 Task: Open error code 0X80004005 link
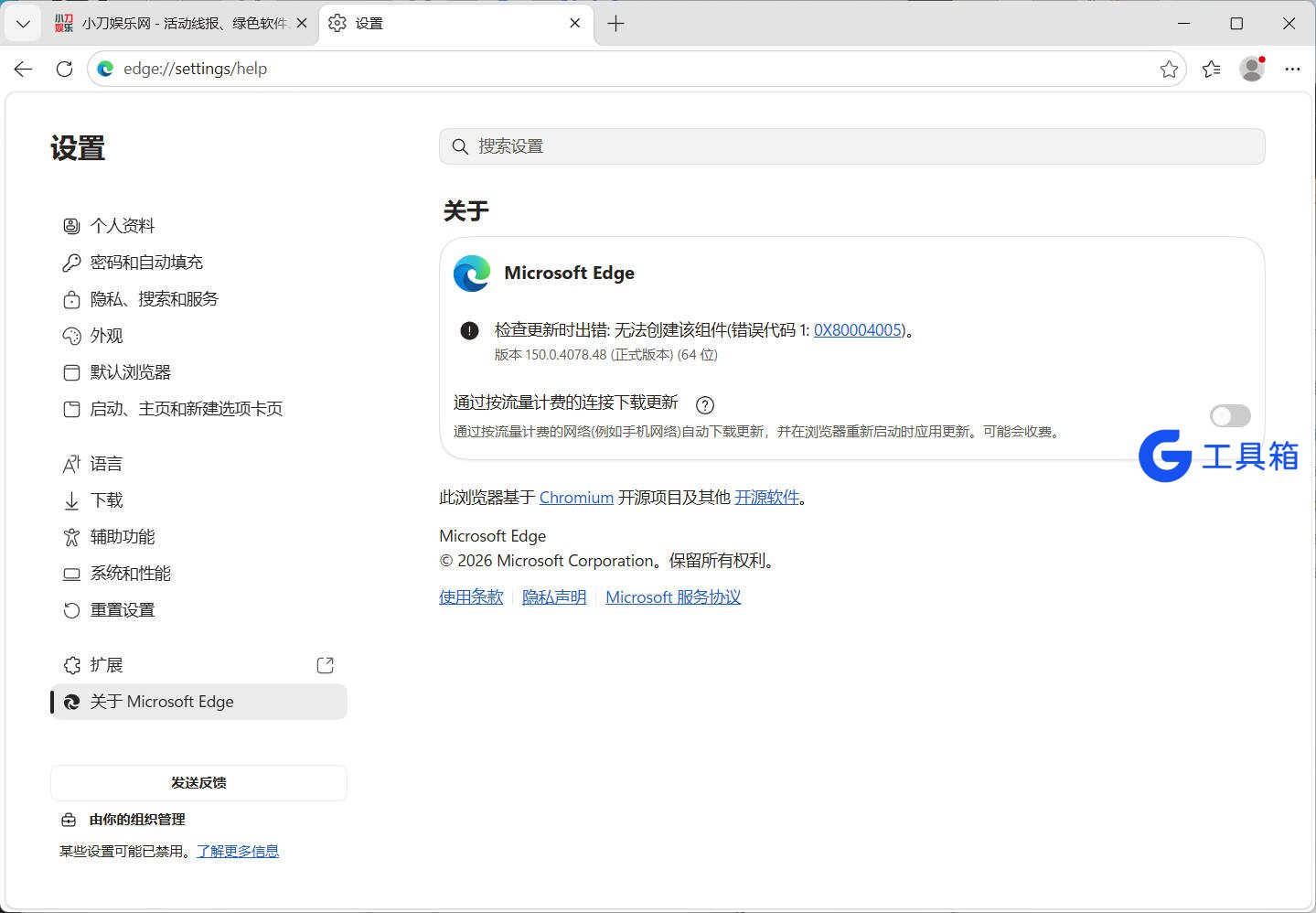point(858,330)
